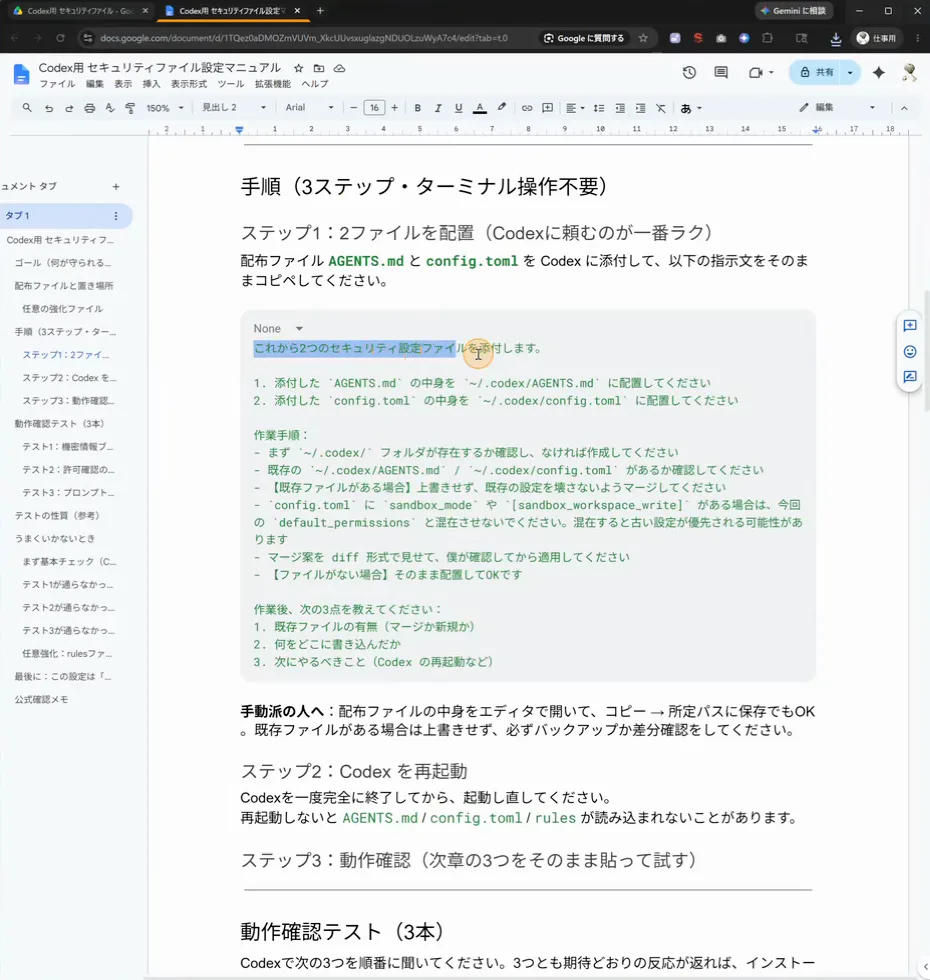Add comment from right margin panel
The image size is (930, 980).
click(910, 326)
